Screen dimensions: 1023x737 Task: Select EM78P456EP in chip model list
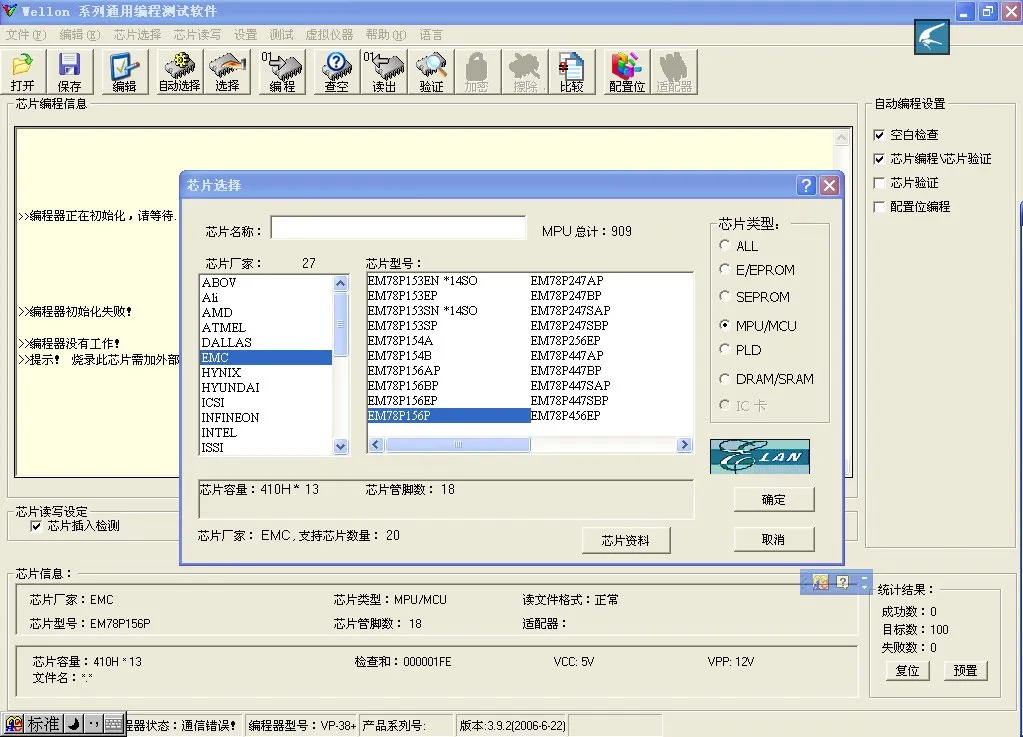coord(566,415)
